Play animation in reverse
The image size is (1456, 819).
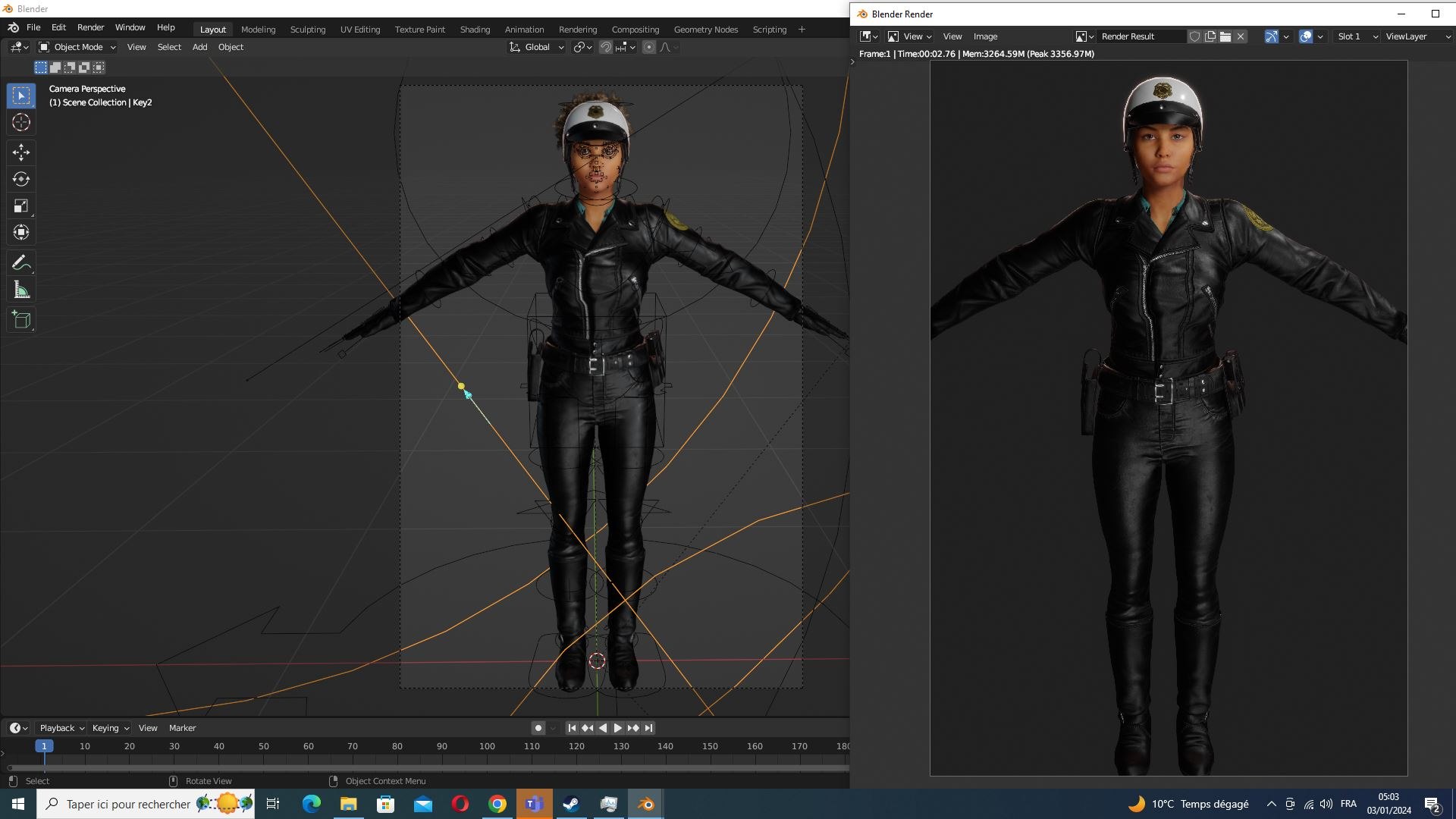[x=602, y=728]
